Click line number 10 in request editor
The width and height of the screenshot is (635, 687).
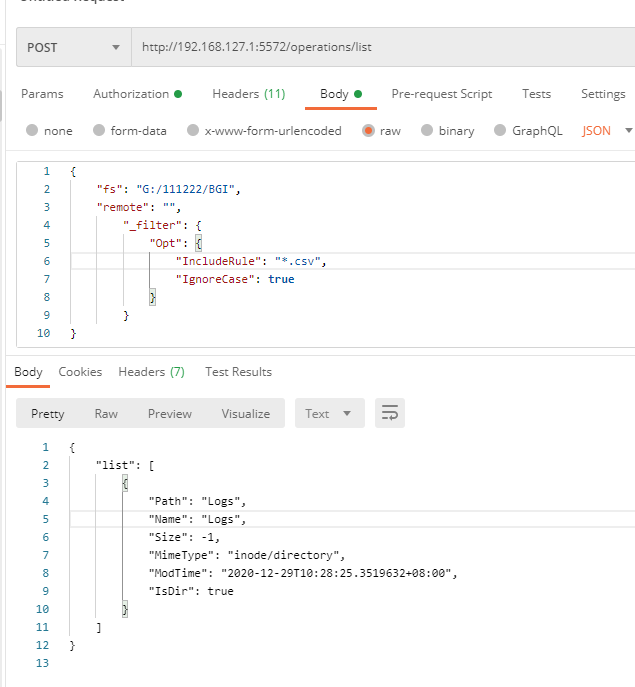[43, 333]
